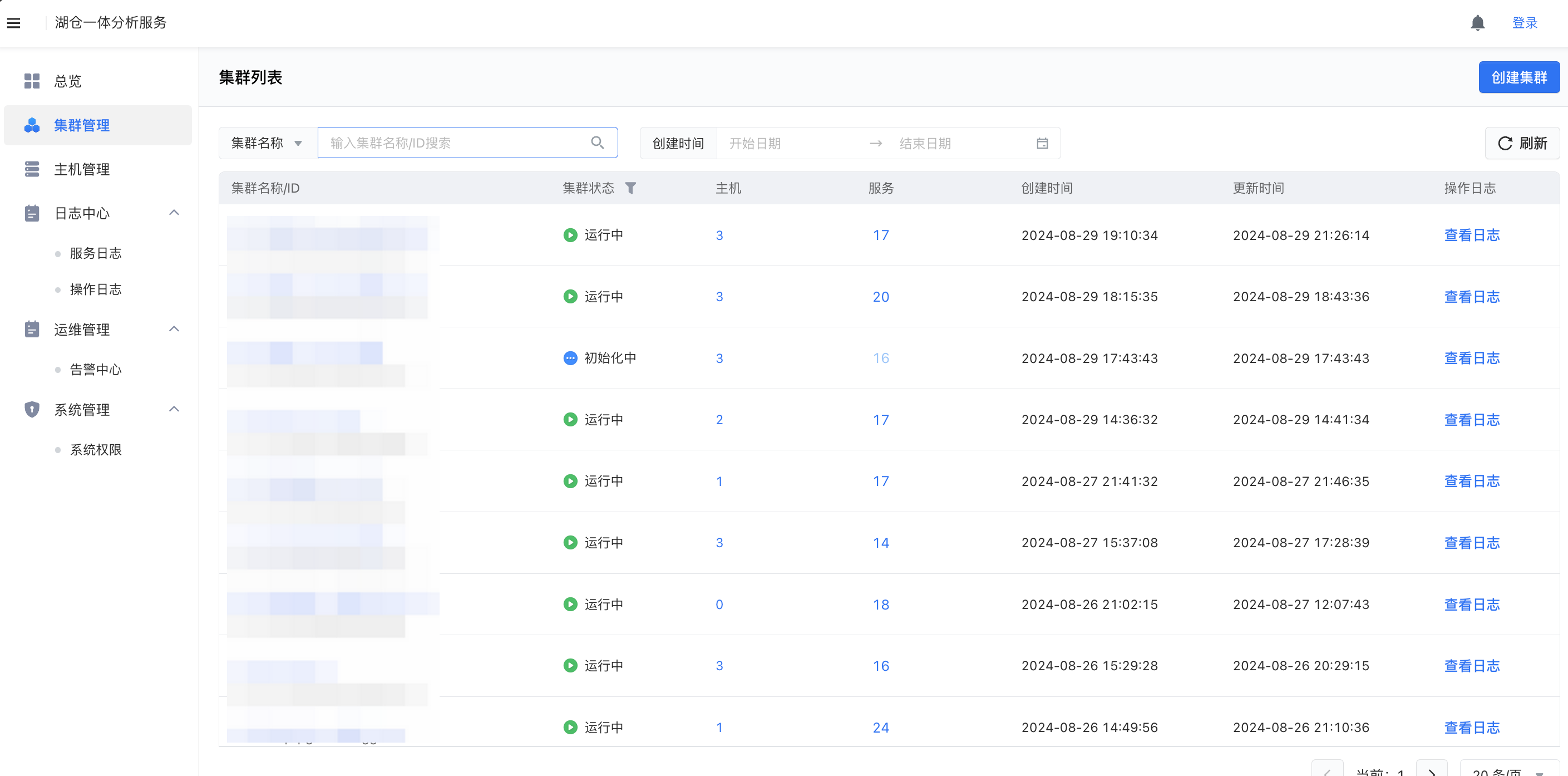Click update time 2024-08-27 12:07:43
This screenshot has height=776, width=1568.
click(1301, 604)
